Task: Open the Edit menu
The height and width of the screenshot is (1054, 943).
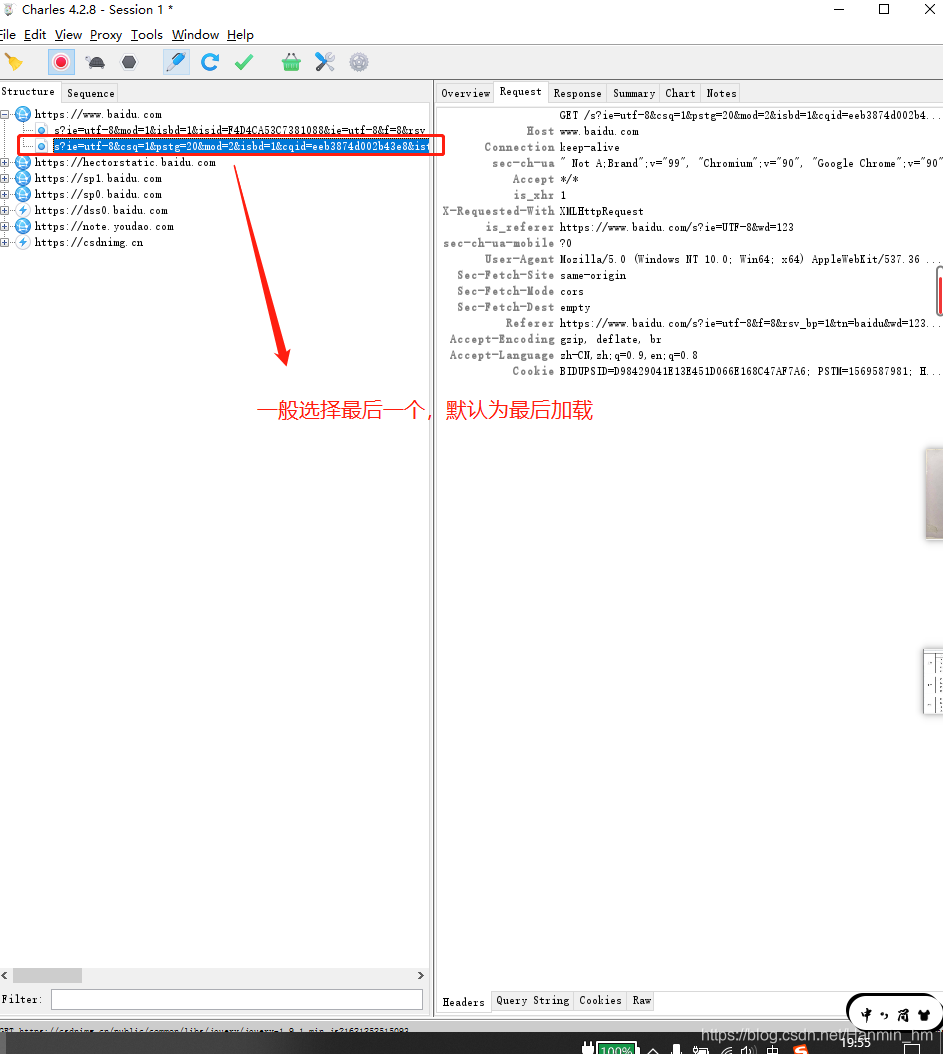Action: click(35, 35)
